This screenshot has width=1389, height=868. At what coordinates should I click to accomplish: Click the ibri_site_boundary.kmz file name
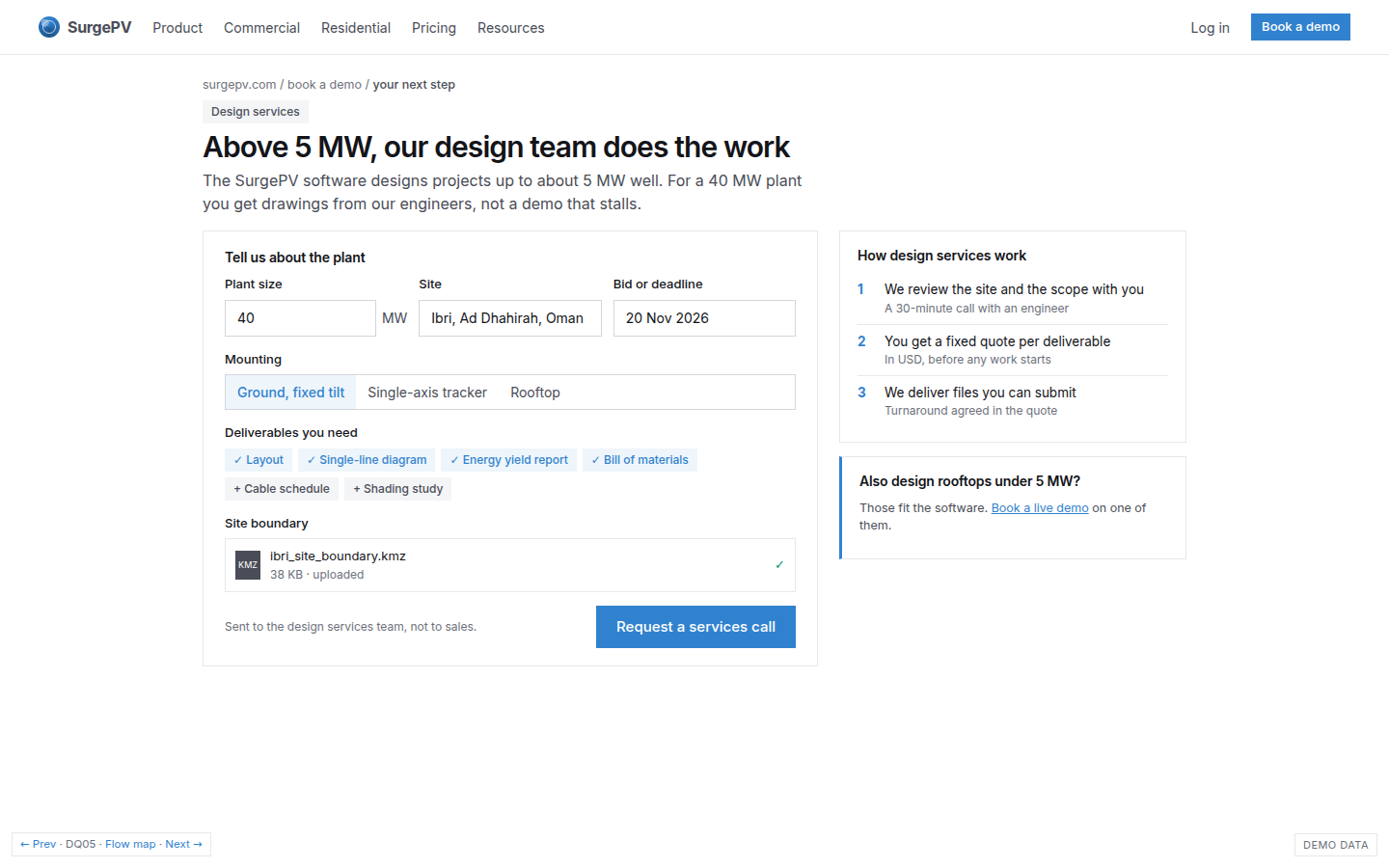pos(338,556)
